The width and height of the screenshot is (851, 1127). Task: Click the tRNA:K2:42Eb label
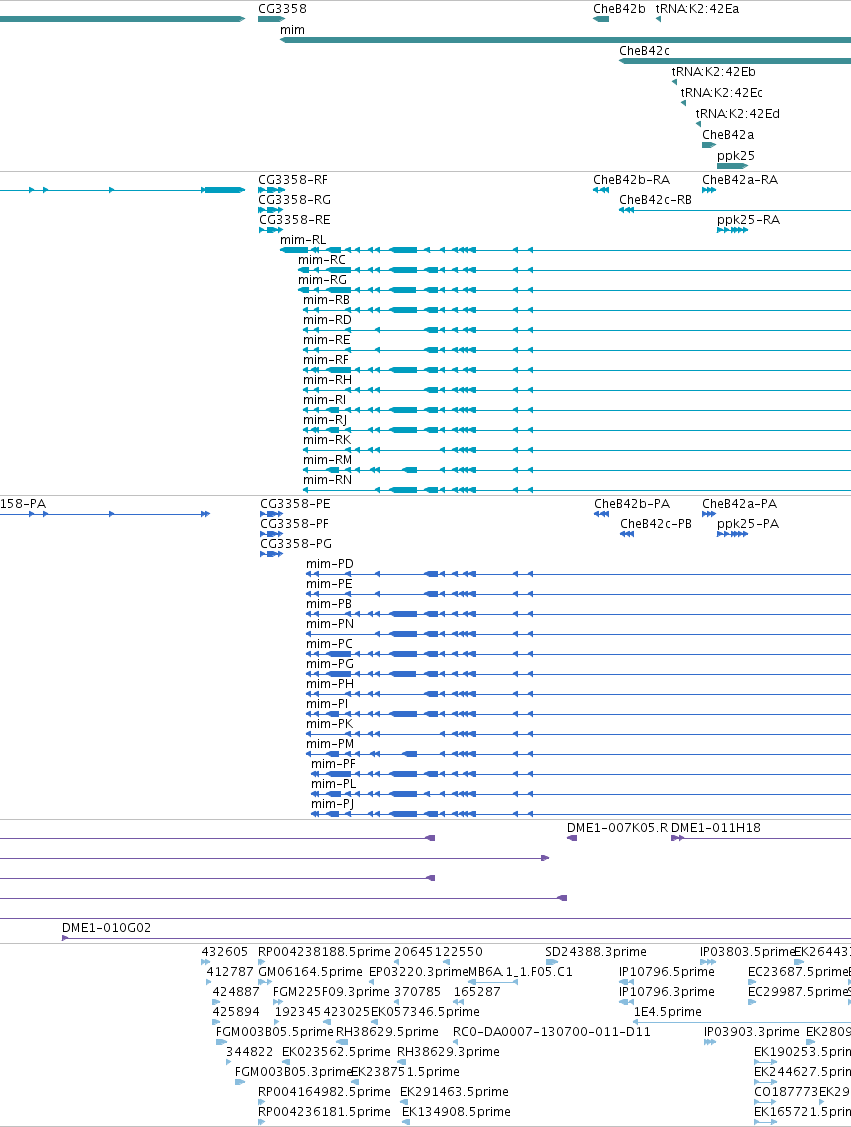click(714, 71)
